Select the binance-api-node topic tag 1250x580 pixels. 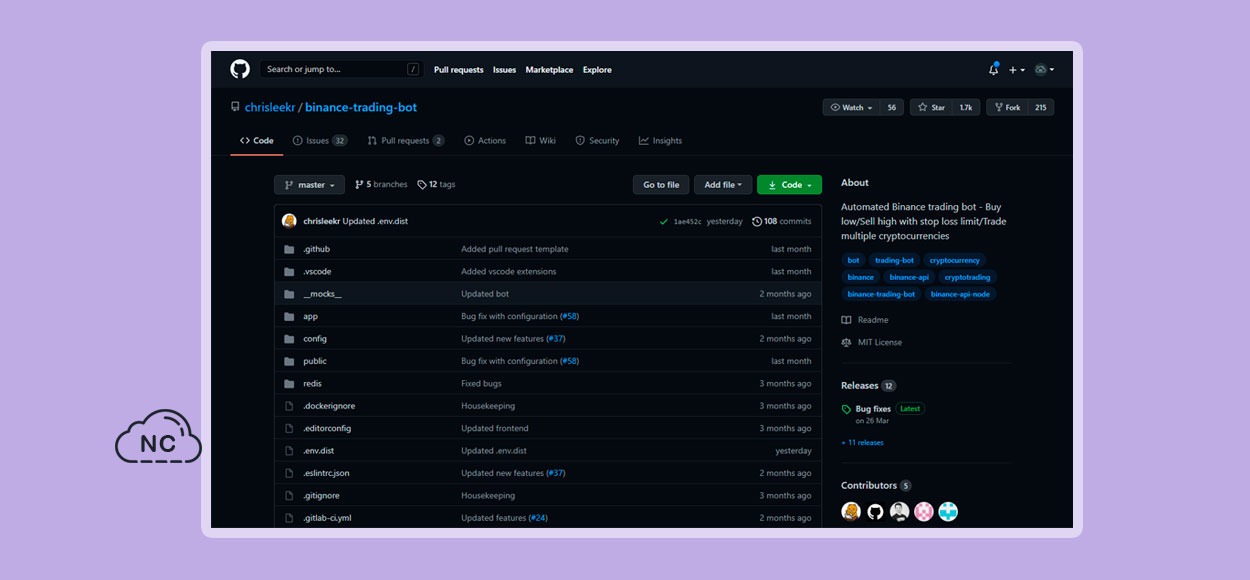pos(961,294)
